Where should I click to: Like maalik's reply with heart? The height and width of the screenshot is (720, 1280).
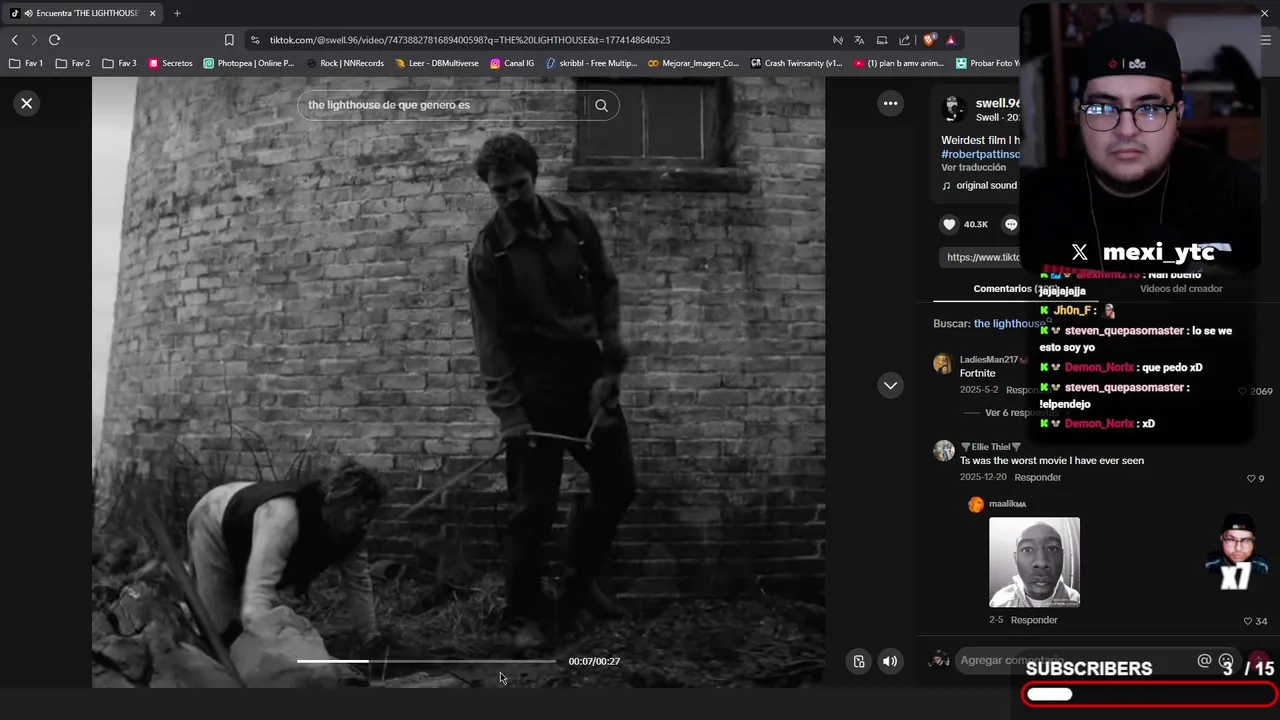tap(1248, 621)
